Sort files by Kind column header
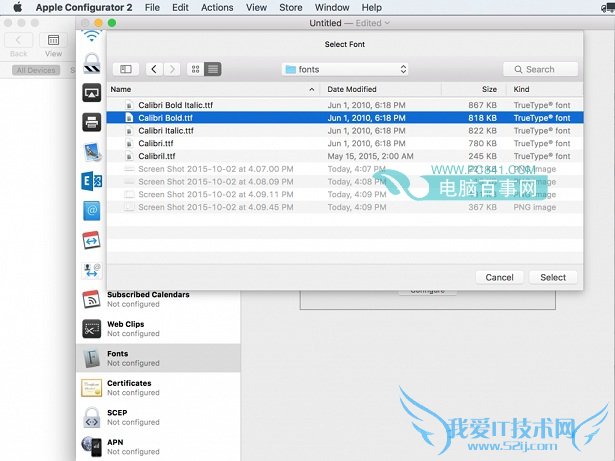The image size is (615, 461). coord(544,89)
